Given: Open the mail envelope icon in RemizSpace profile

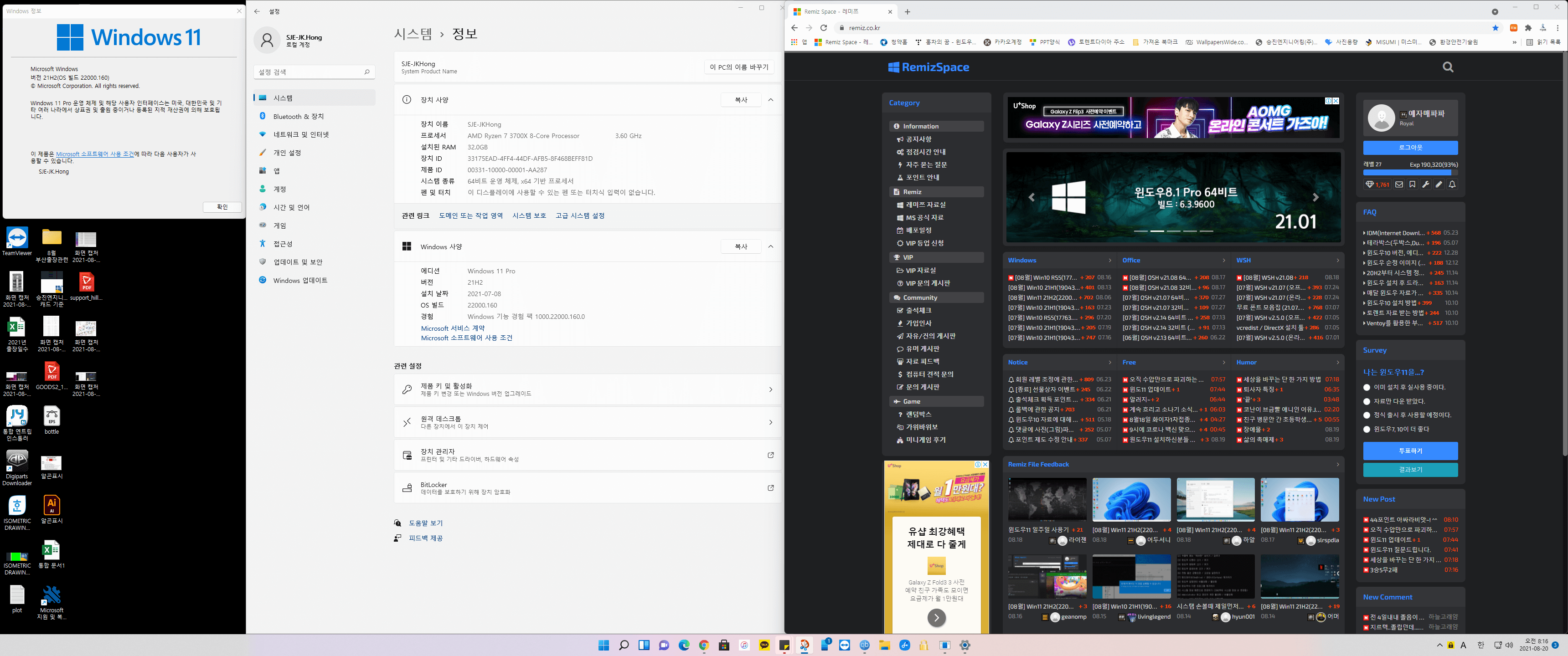Looking at the screenshot, I should (x=1399, y=184).
